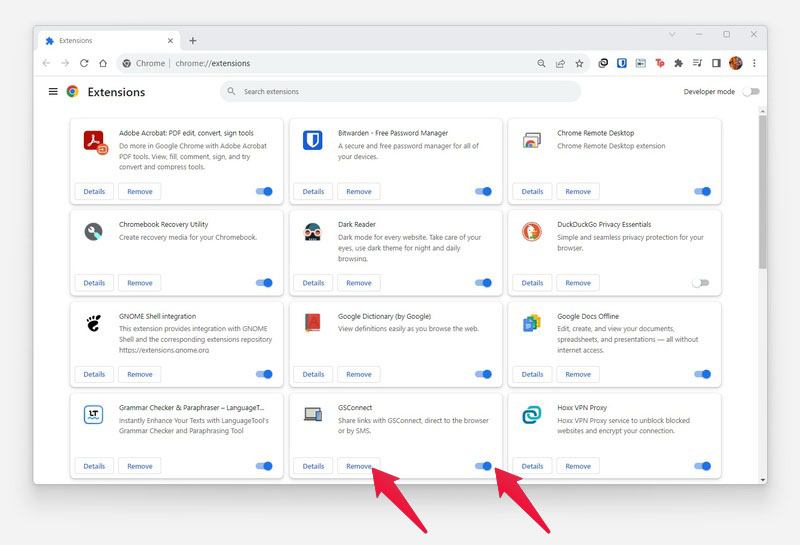Toggle the side panel icon
Screen dimensions: 800x545
[716, 63]
